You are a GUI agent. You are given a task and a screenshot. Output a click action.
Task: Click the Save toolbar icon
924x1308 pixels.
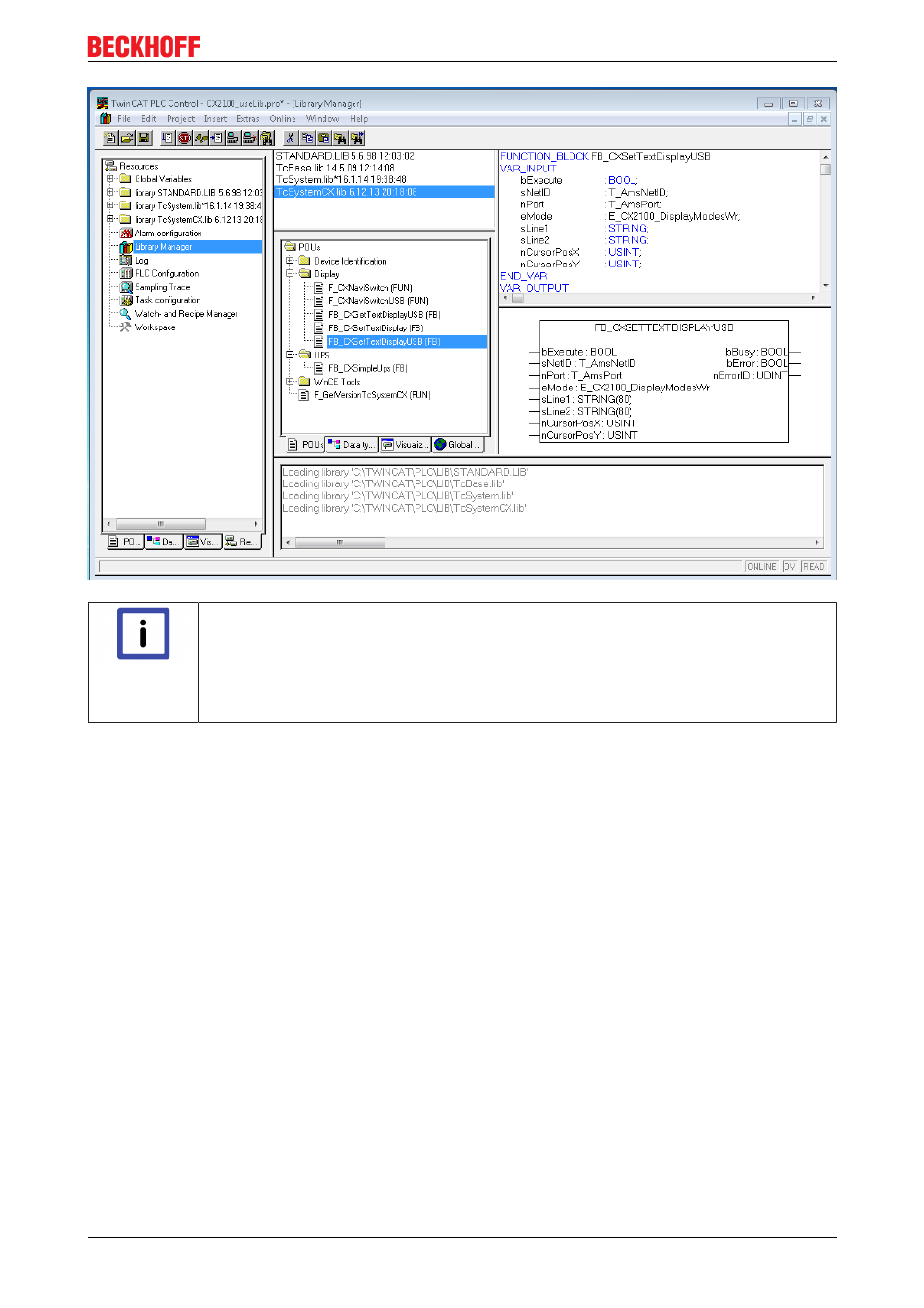coord(143,138)
